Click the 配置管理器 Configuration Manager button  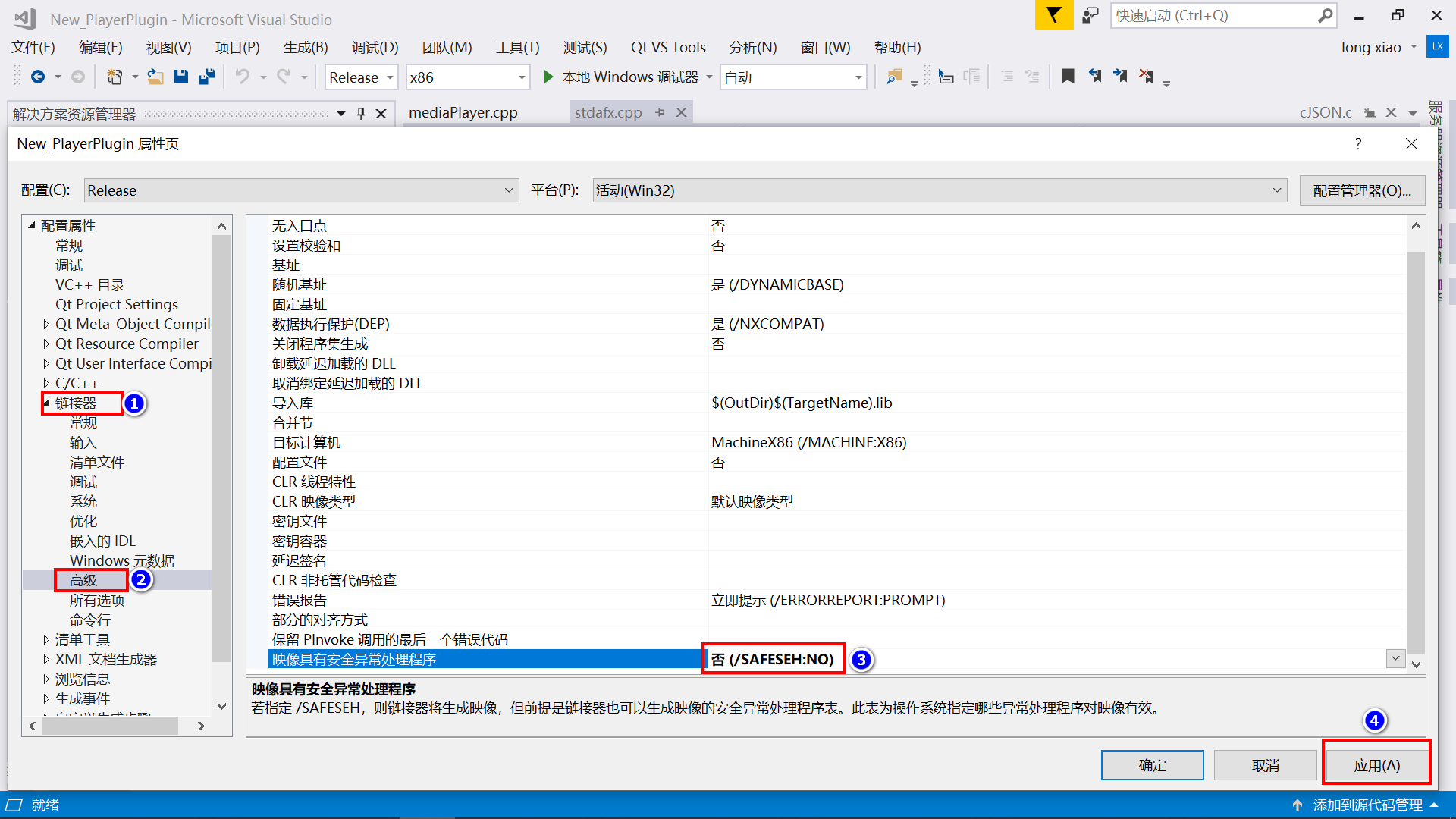(x=1362, y=190)
